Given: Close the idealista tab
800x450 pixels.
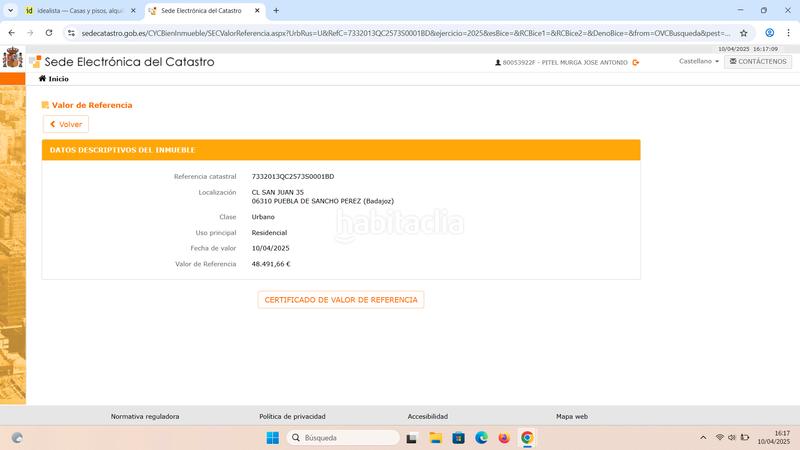Looking at the screenshot, I should click(x=133, y=10).
